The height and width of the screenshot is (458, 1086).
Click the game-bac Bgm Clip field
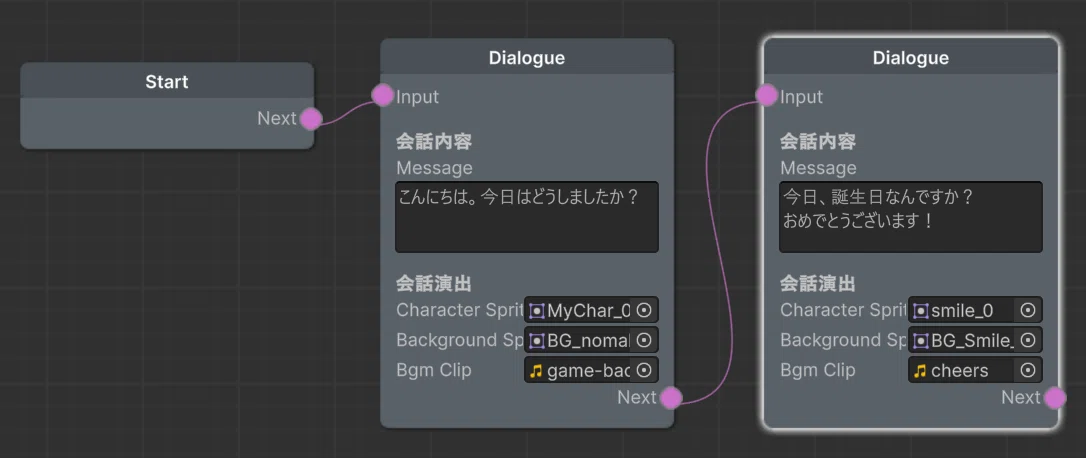click(x=591, y=371)
